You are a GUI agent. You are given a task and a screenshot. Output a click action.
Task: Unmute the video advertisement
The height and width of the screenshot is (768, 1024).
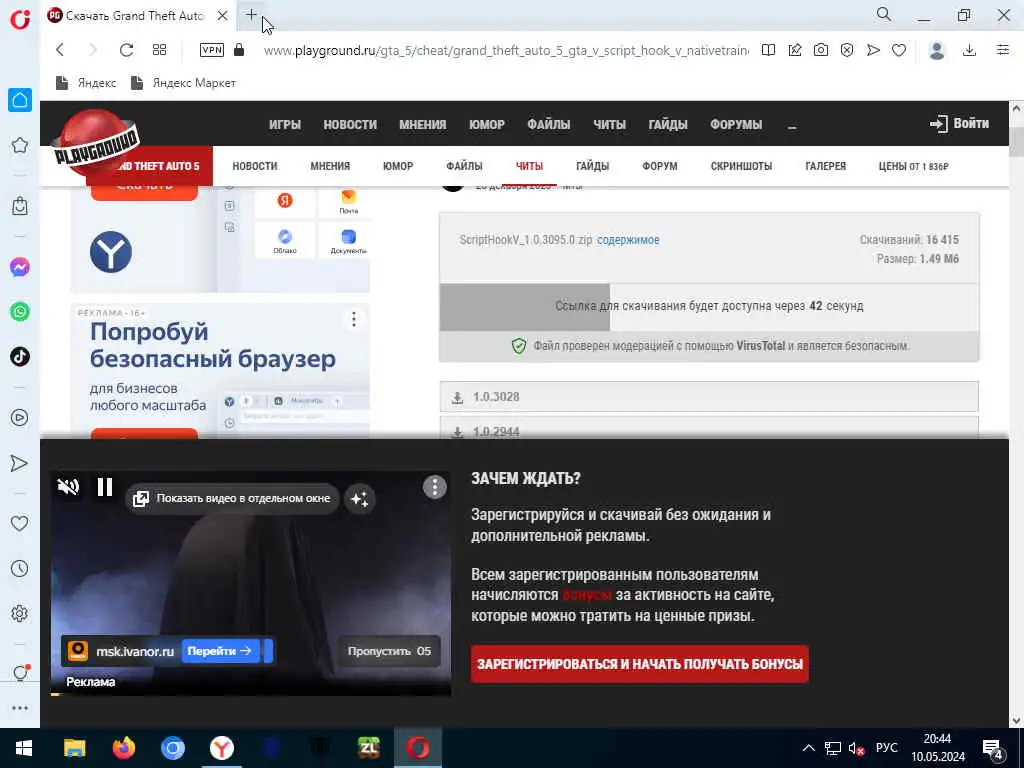pyautogui.click(x=69, y=487)
